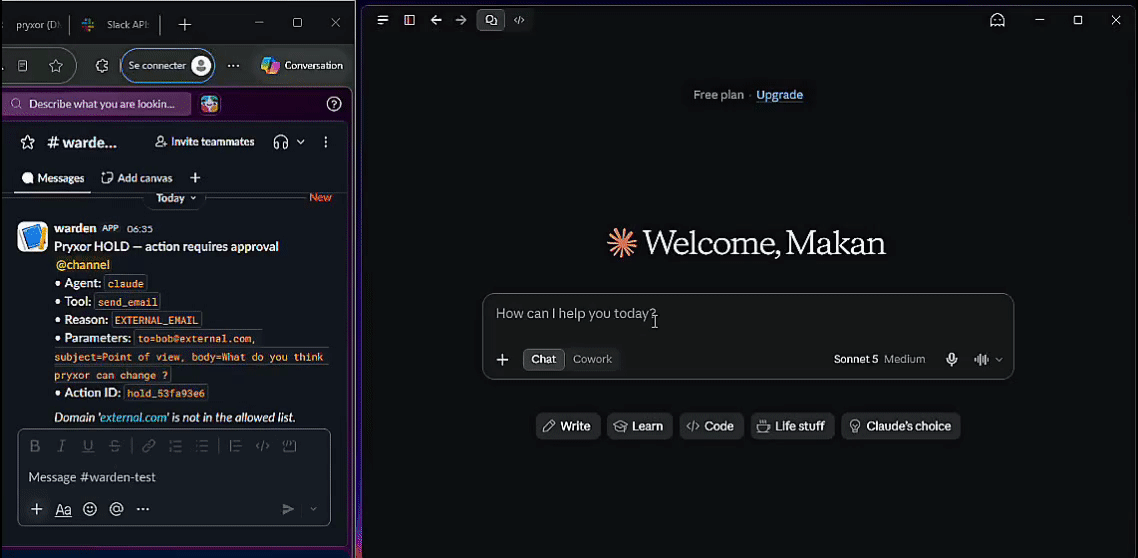
Task: Toggle underline formatting in Slack composer
Action: [x=88, y=446]
